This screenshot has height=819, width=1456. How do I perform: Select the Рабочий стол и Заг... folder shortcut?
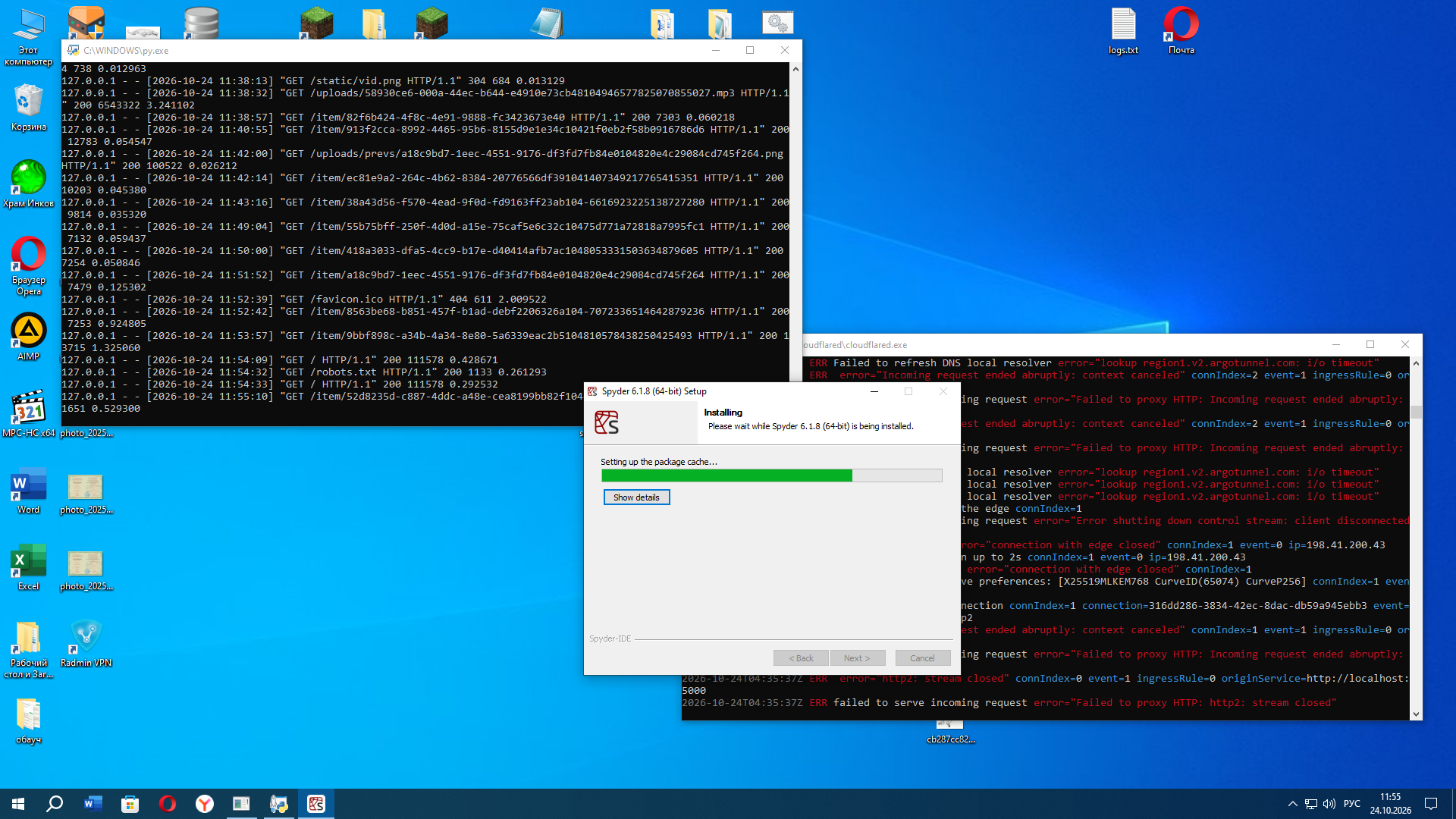pyautogui.click(x=29, y=649)
